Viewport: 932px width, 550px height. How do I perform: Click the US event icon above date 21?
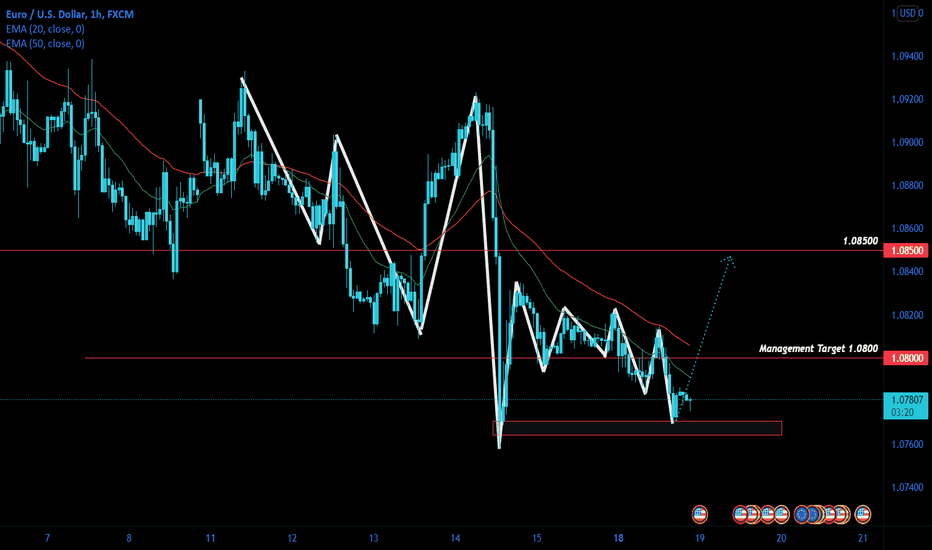tap(862, 514)
